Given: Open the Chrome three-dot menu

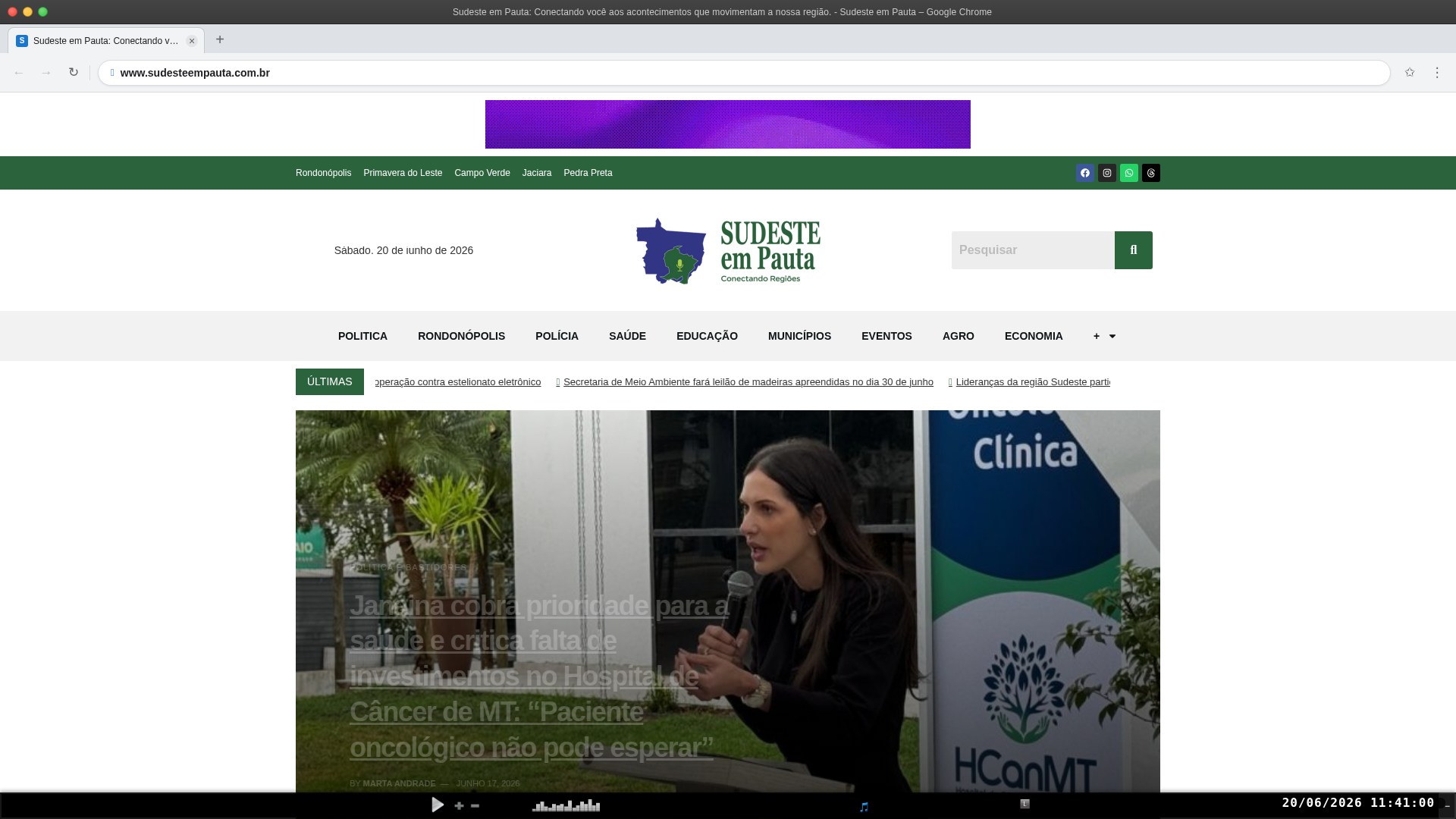Looking at the screenshot, I should pos(1437,73).
